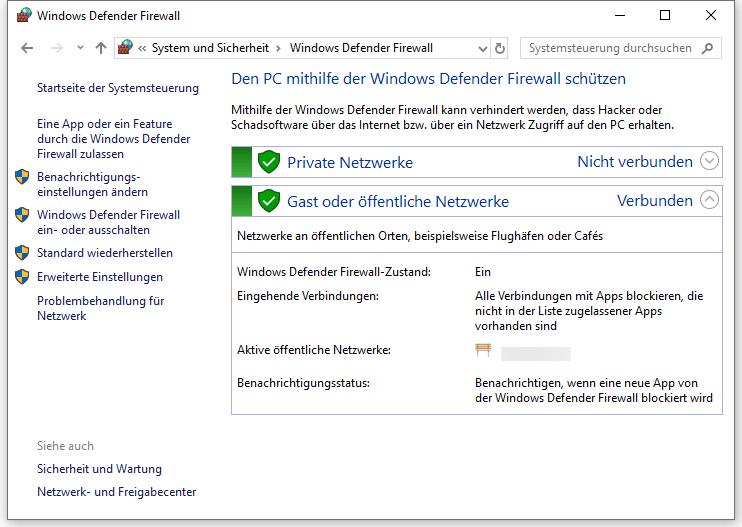Screen dimensions: 742x527
Task: Click shield icon beside 'Benachrichtigungseinstellungen ändern'
Action: [x=22, y=177]
